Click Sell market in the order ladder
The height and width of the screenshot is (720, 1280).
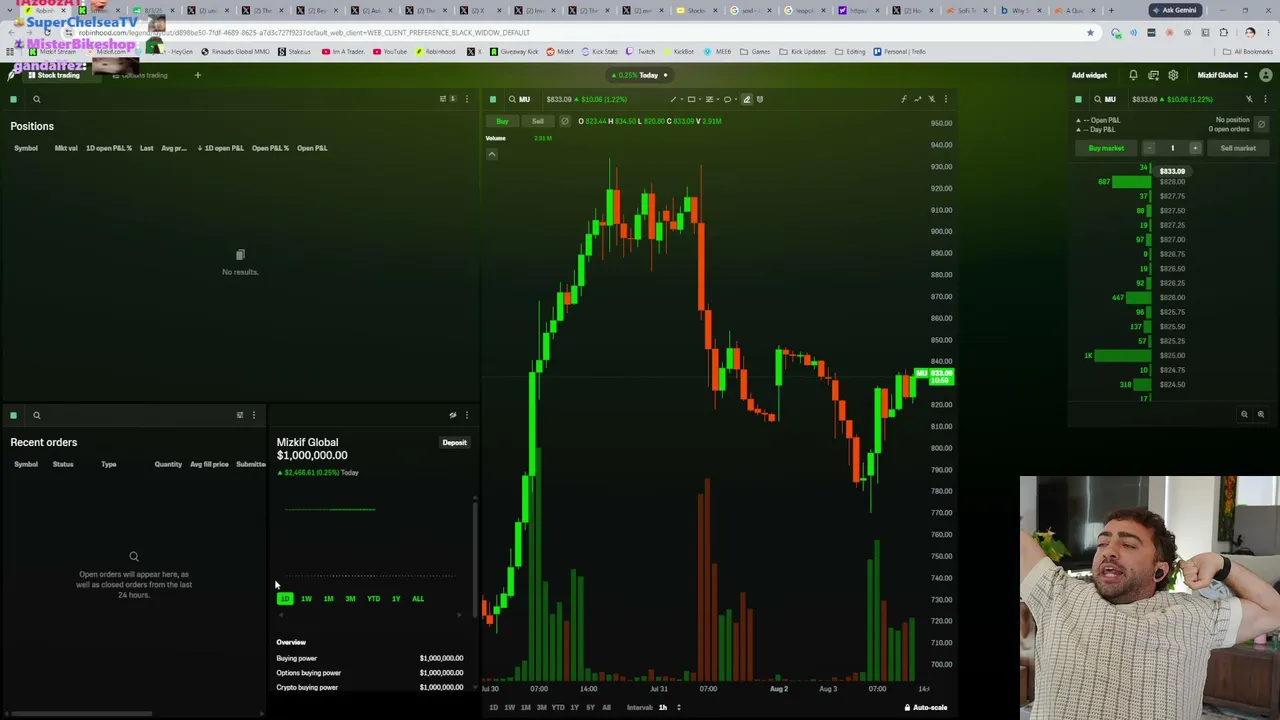[1237, 148]
